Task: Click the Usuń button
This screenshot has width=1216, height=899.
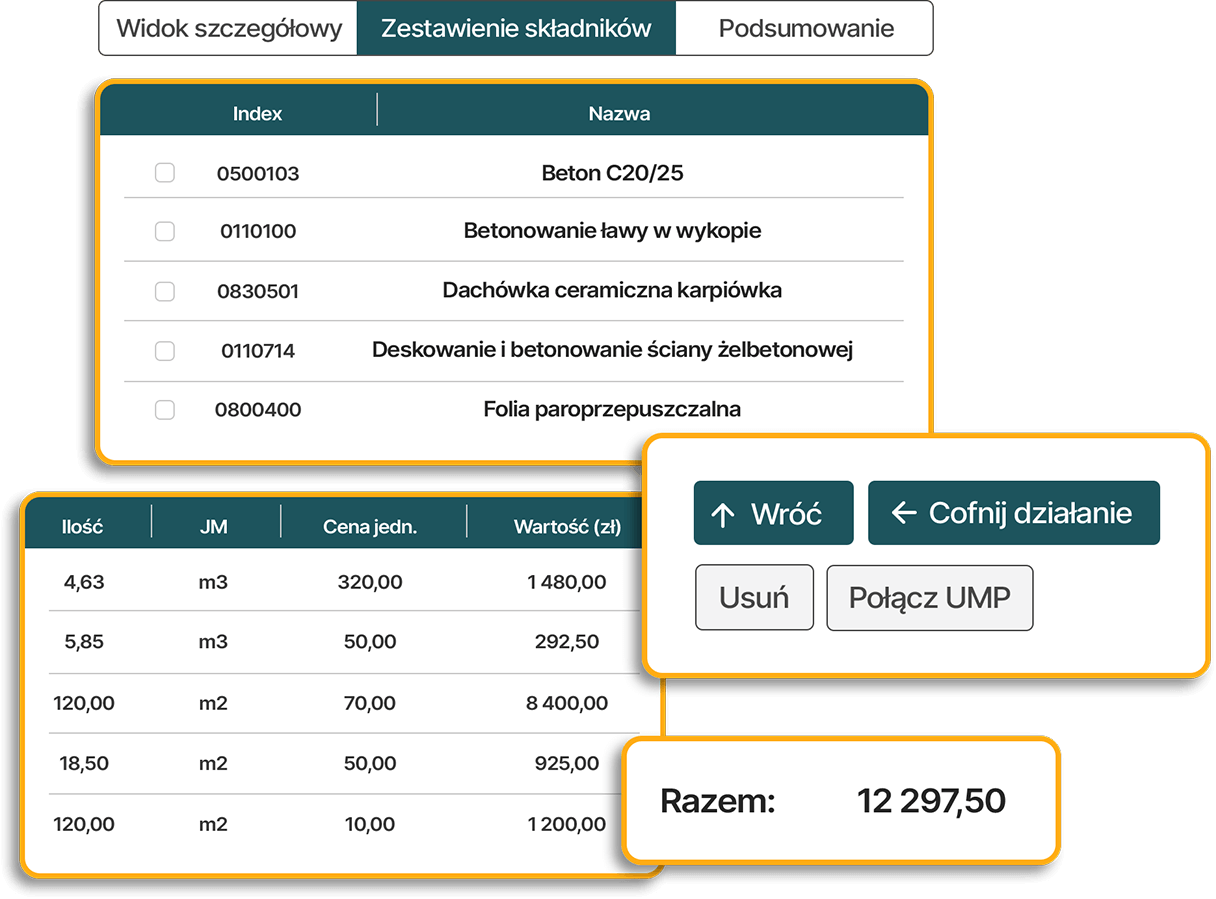Action: (x=754, y=598)
